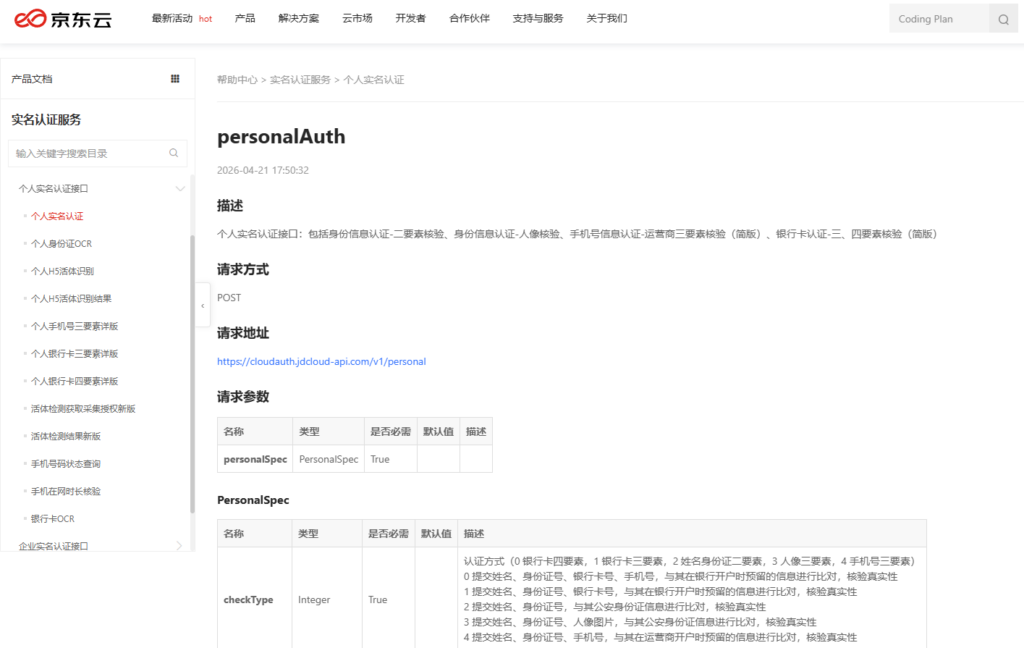This screenshot has height=648, width=1024.
Task: Click the 请求参数 heading
Action: (243, 397)
